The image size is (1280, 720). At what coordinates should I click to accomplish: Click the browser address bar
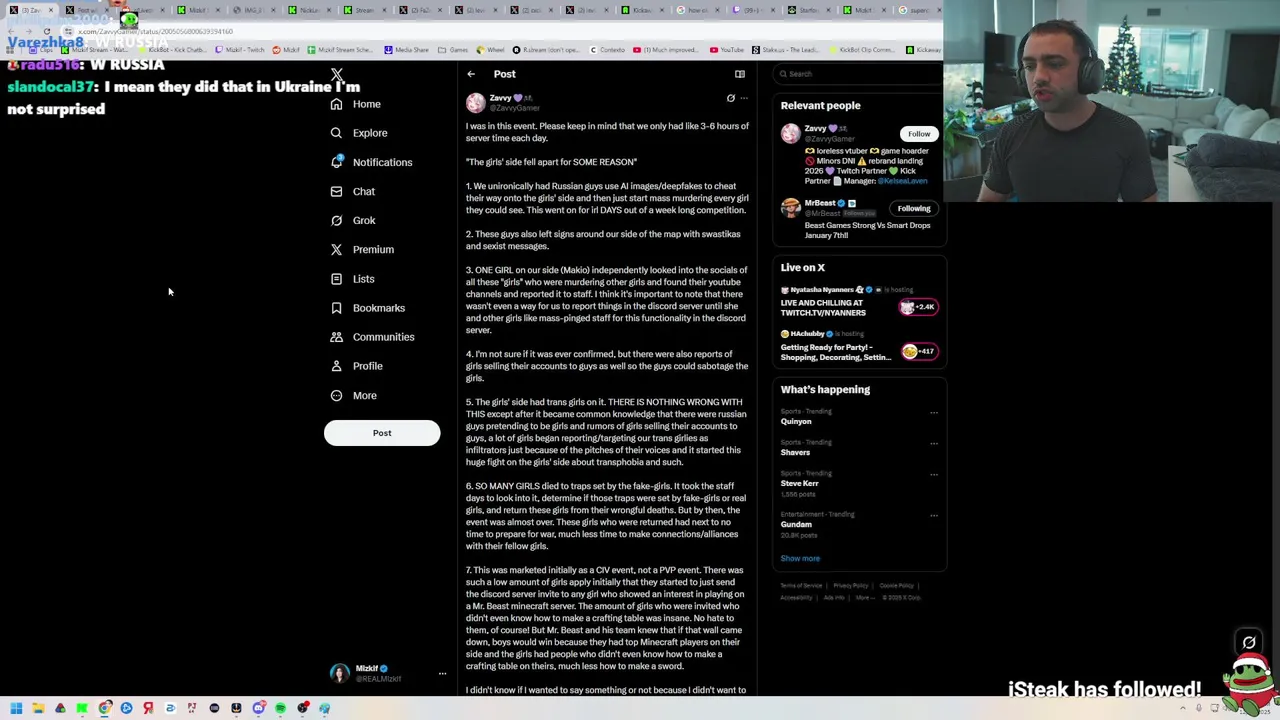(480, 32)
